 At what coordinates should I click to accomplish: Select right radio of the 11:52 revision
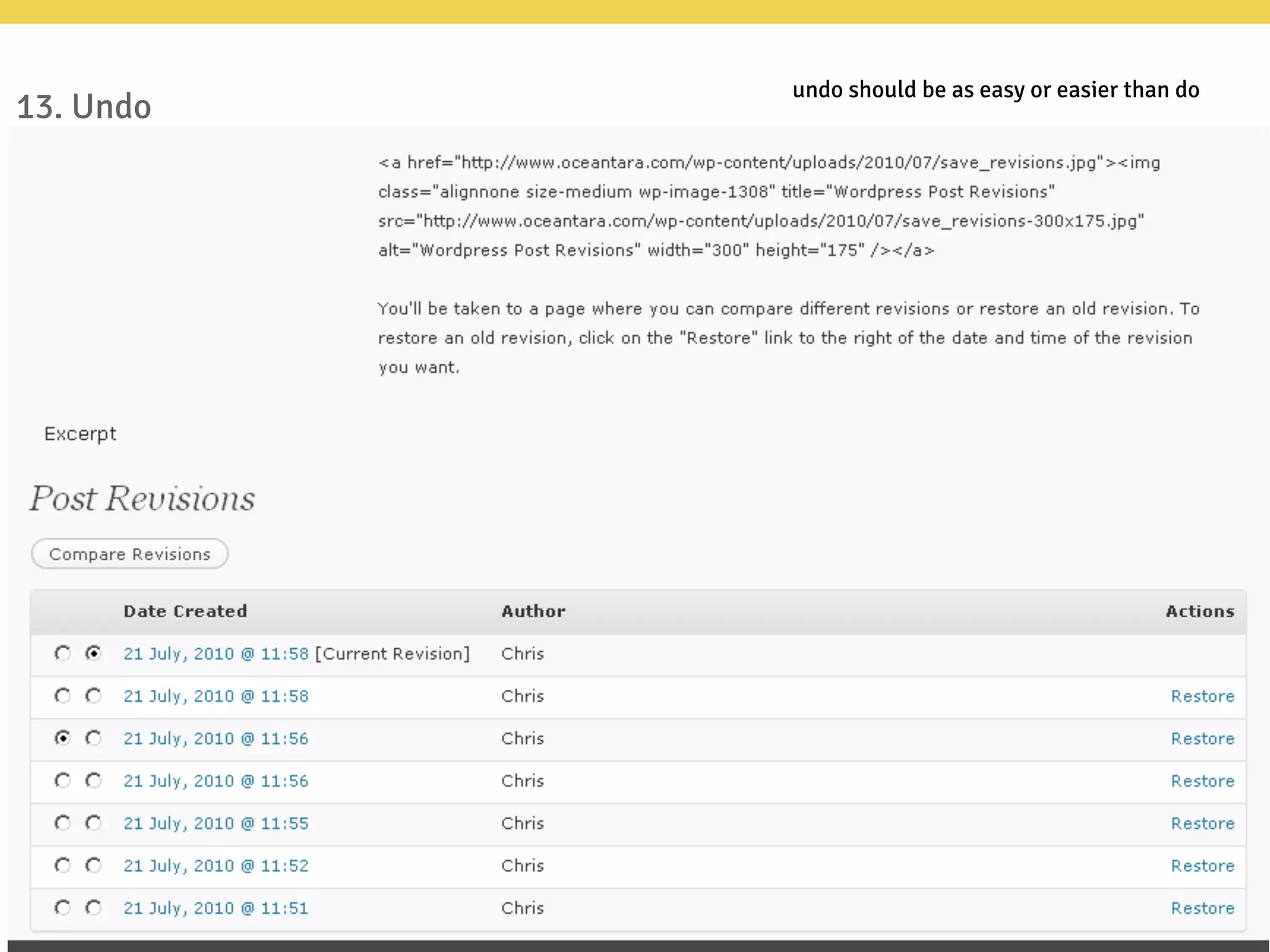click(94, 865)
